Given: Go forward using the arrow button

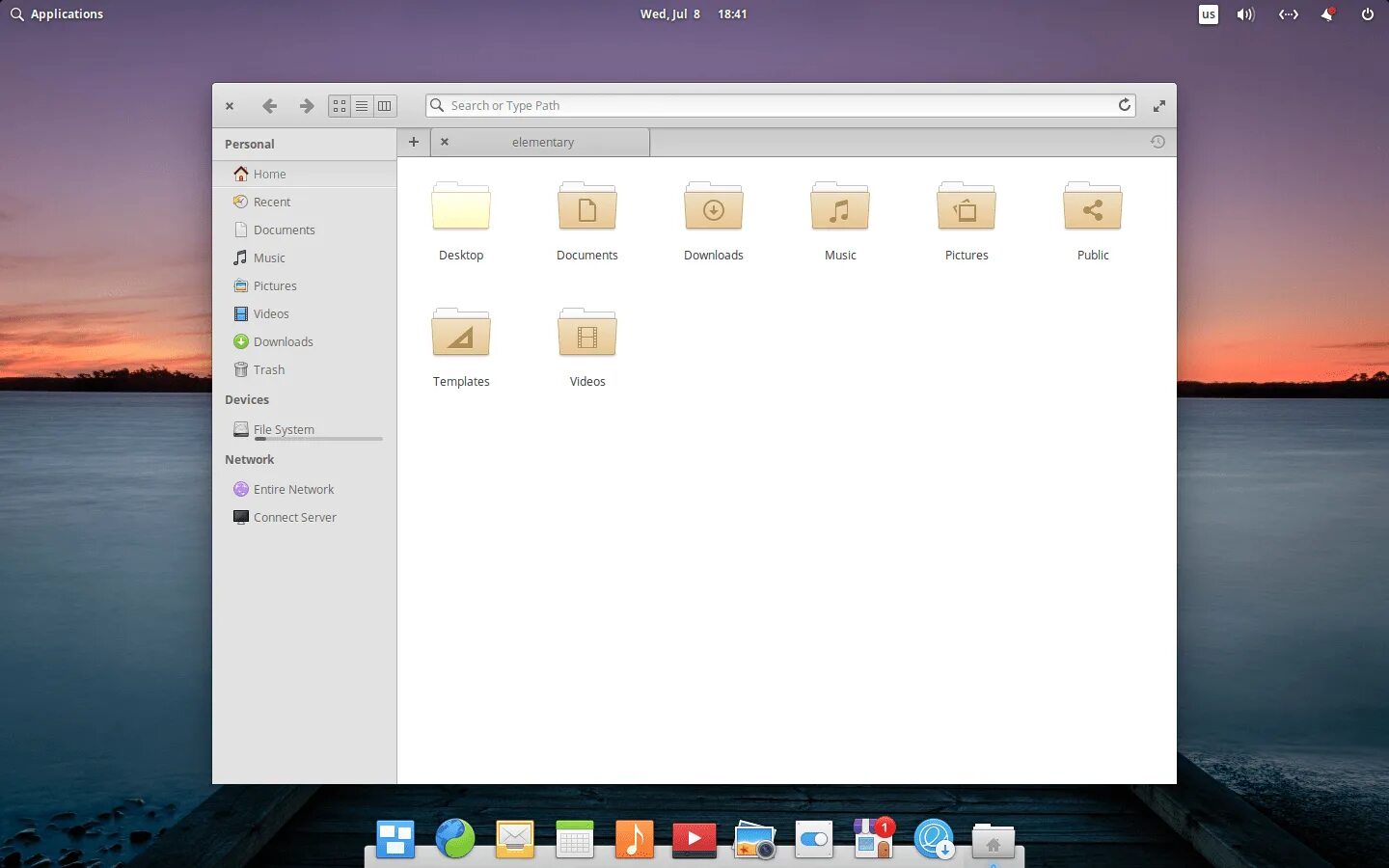Looking at the screenshot, I should [306, 106].
